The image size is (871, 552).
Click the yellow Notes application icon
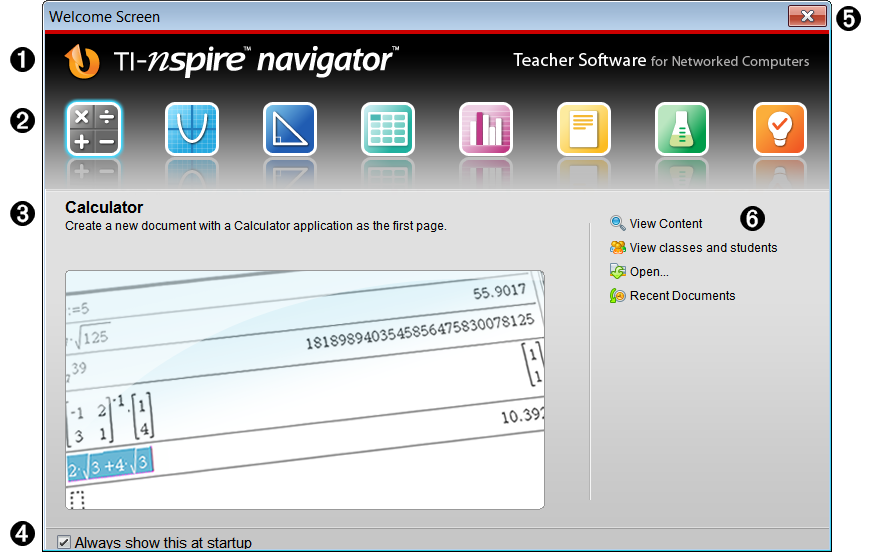[x=583, y=130]
